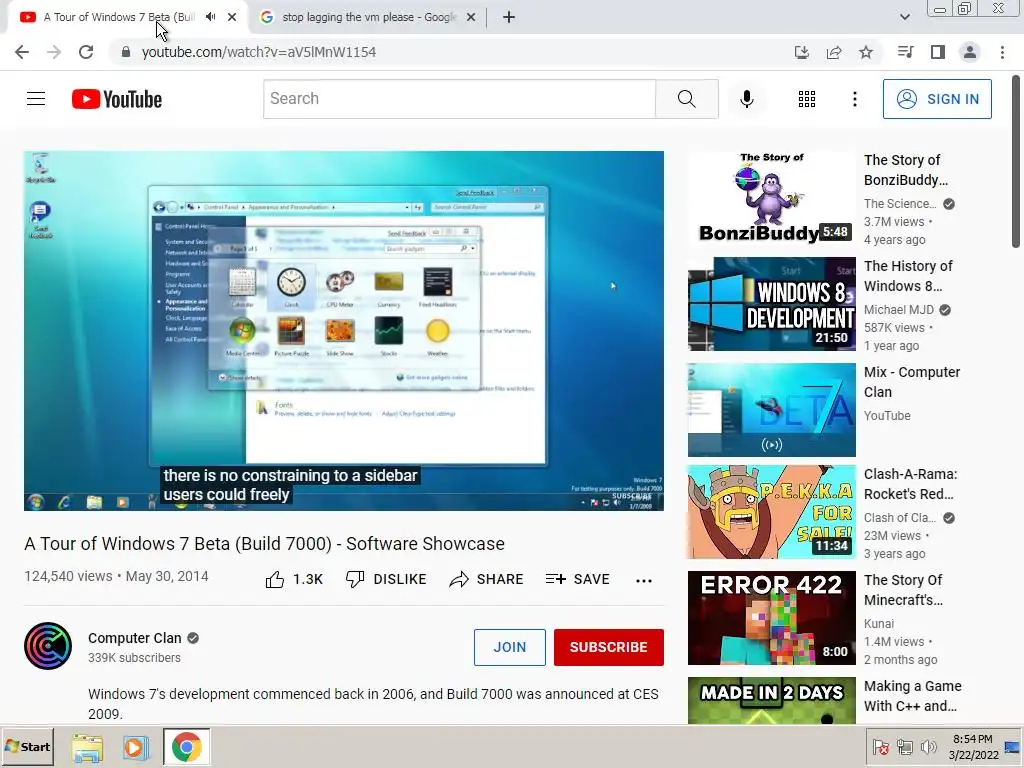The height and width of the screenshot is (768, 1024).
Task: Open the YouTube hamburger guide menu
Action: [36, 99]
